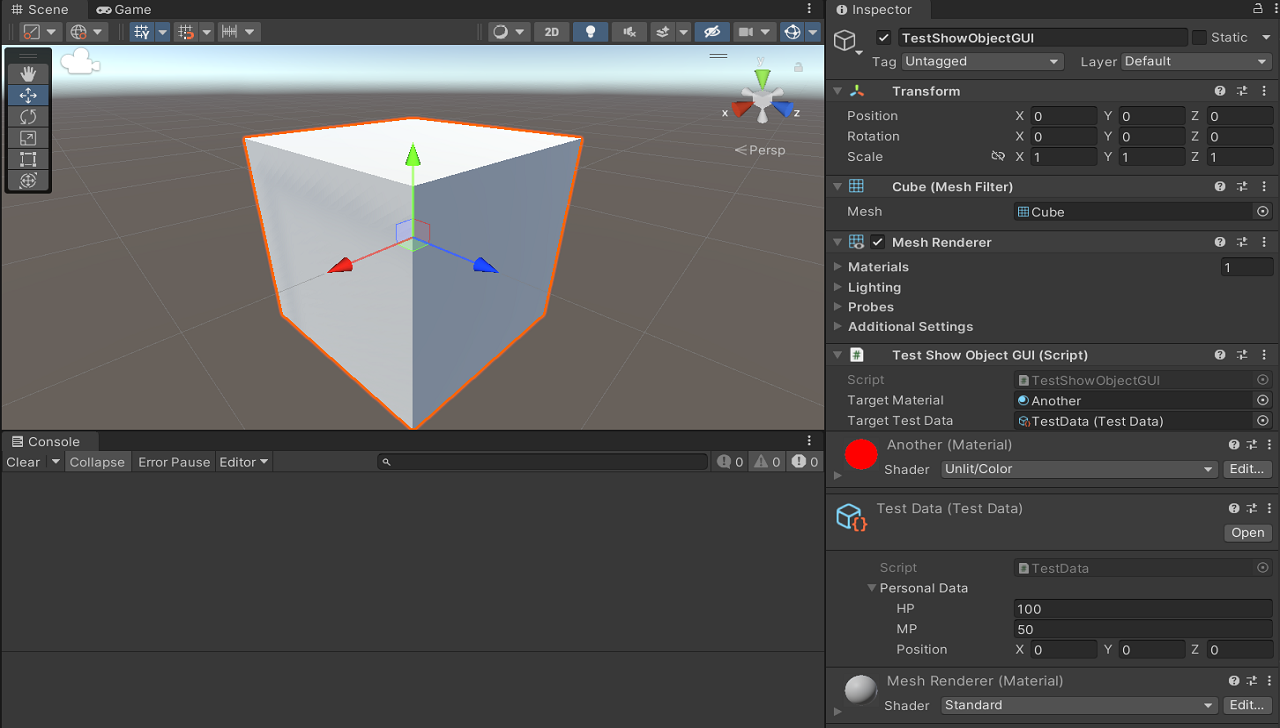Click the Scale constrain proportions link icon
Screen dimensions: 1280x728
pos(997,157)
